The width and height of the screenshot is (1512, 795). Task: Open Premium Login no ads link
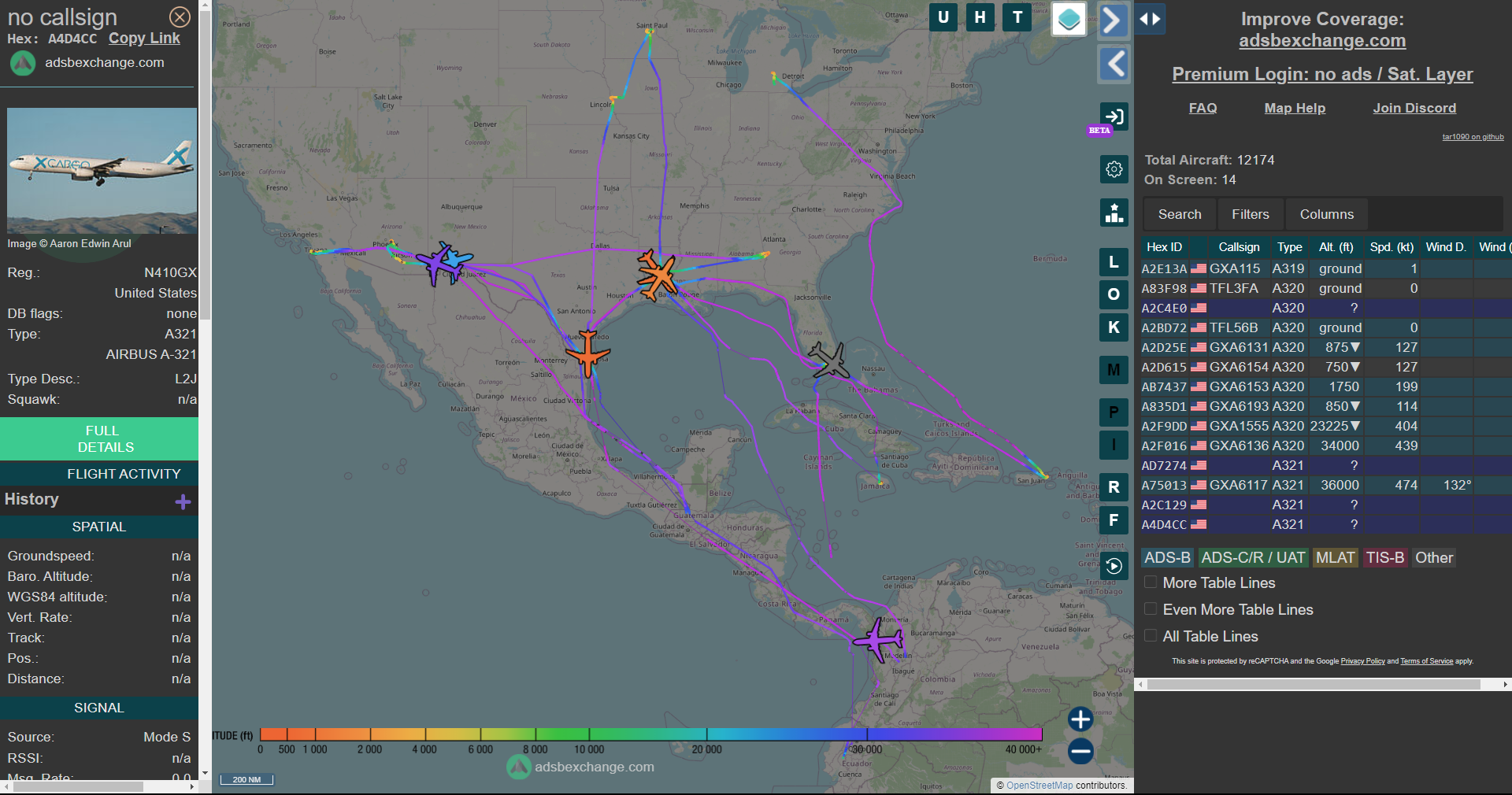[x=1322, y=74]
